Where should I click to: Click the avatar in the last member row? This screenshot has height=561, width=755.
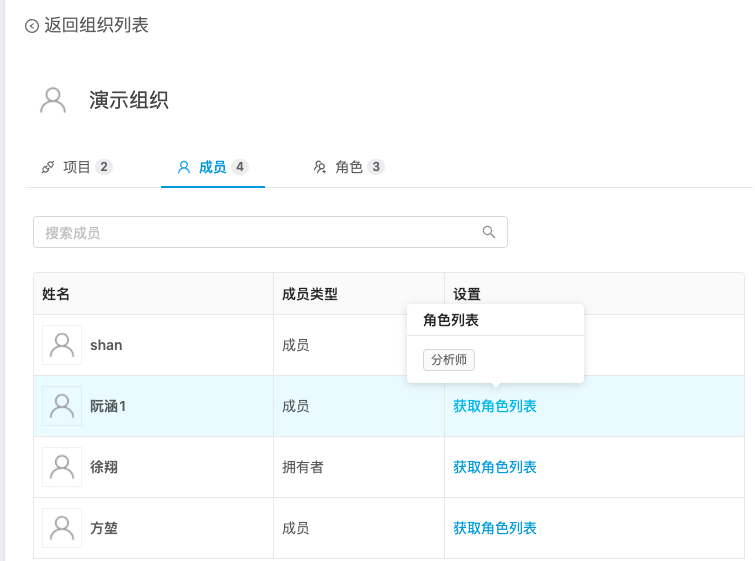(x=62, y=527)
